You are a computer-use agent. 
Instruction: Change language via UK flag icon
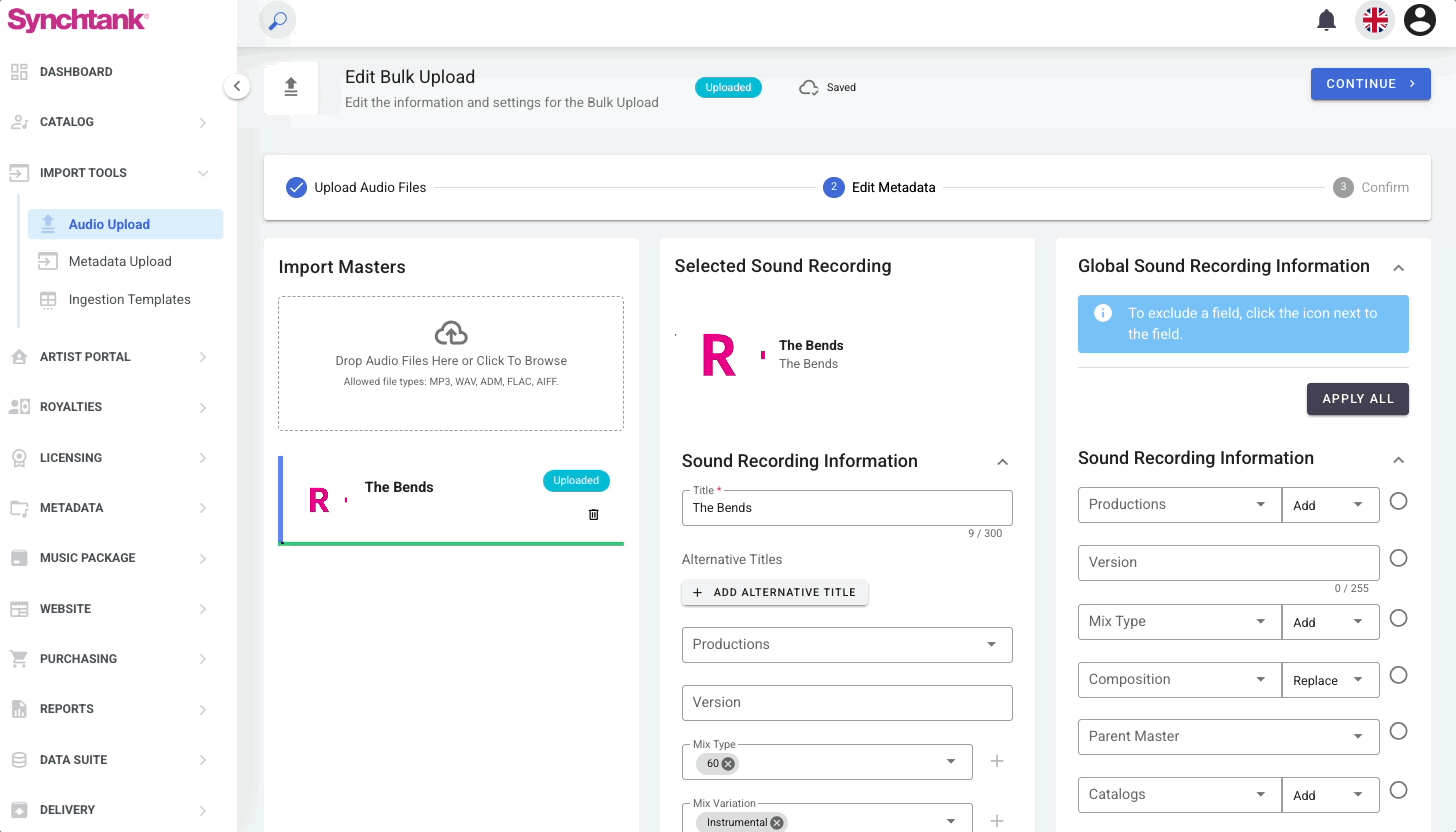point(1375,20)
